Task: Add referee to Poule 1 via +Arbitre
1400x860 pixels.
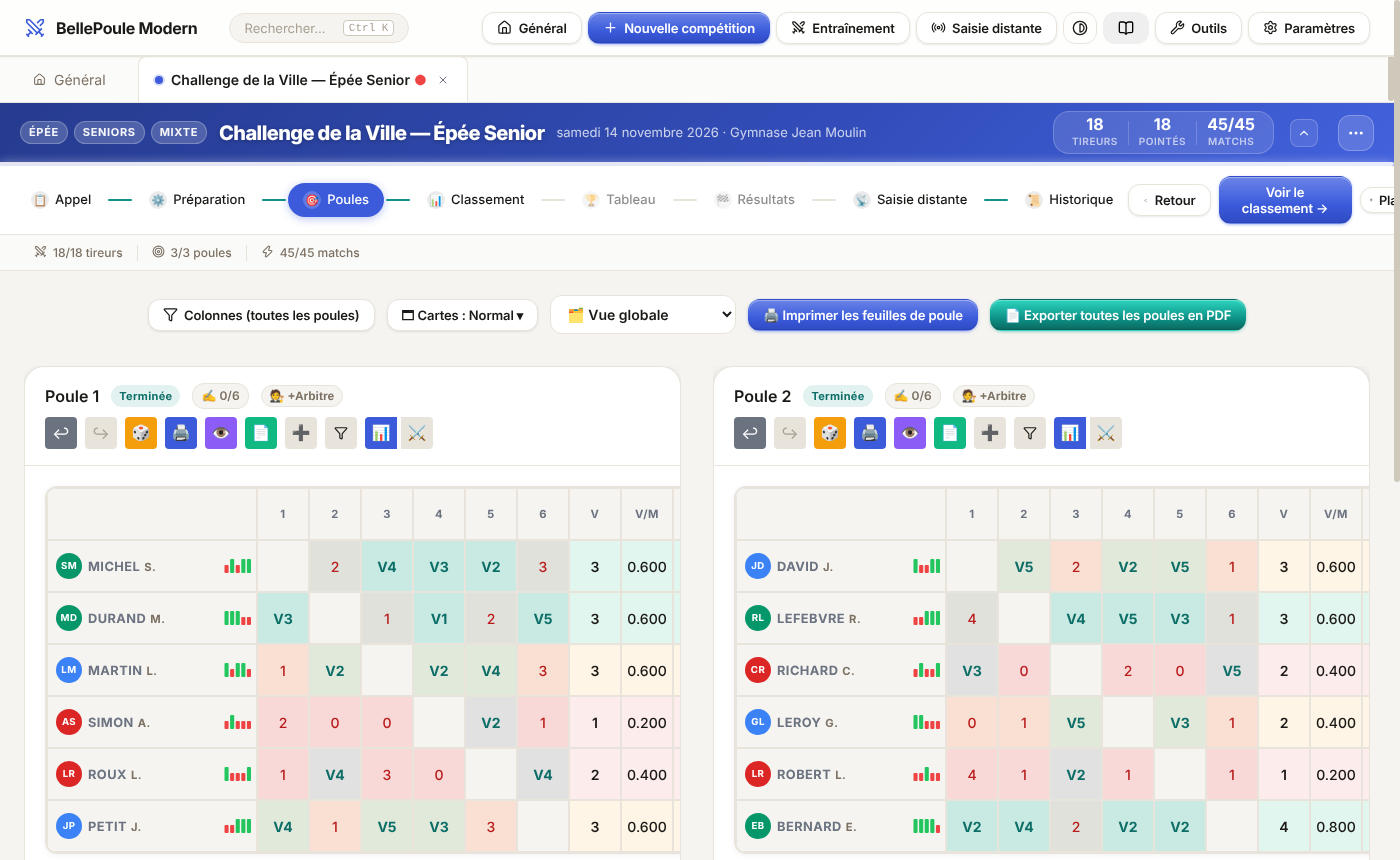Action: [x=302, y=396]
